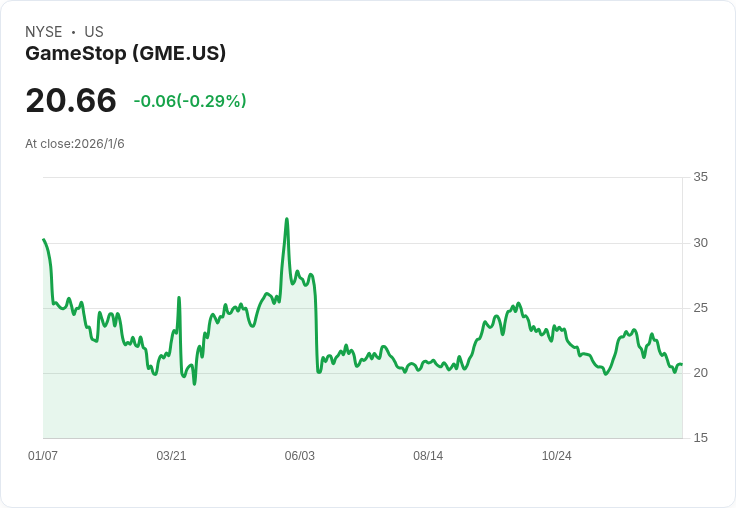This screenshot has width=736, height=508.
Task: Click the highest peak of the price line
Action: pos(287,219)
